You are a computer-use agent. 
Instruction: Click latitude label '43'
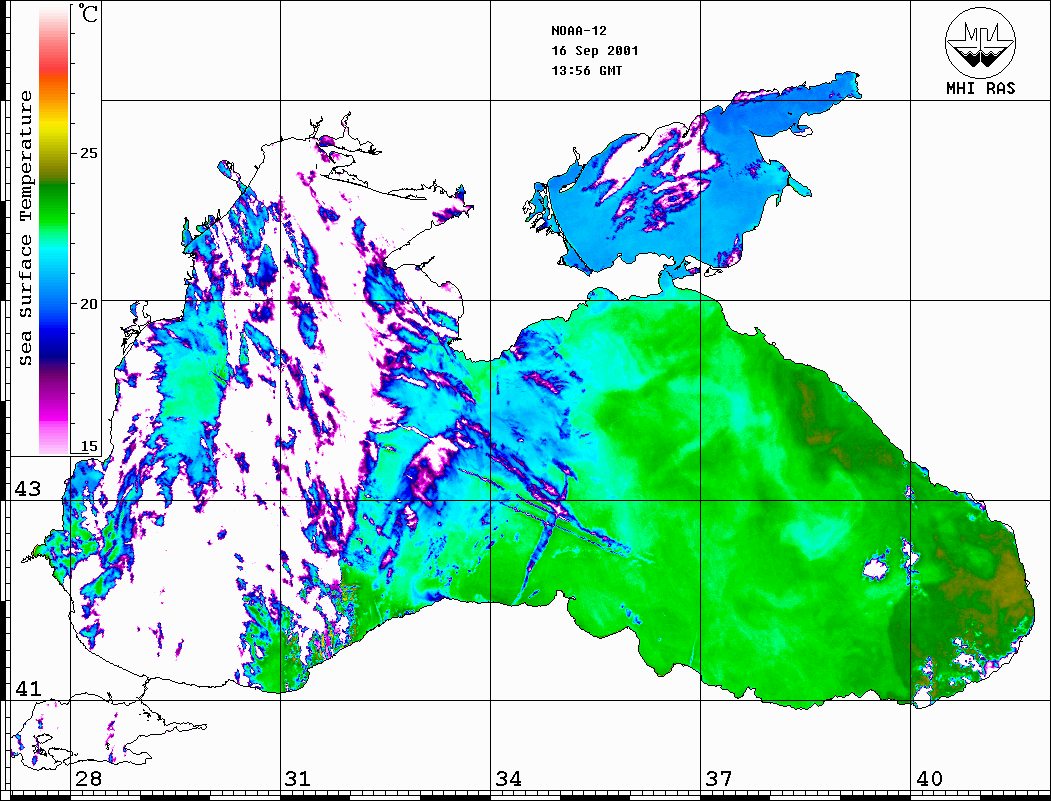pyautogui.click(x=27, y=489)
